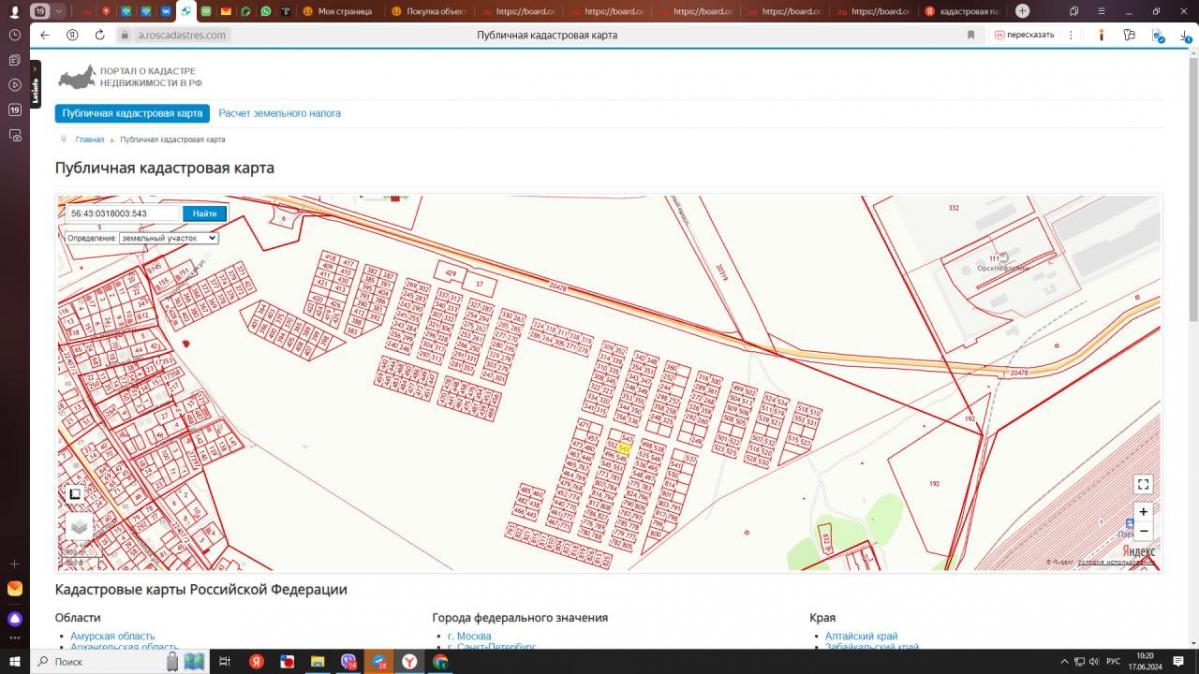The height and width of the screenshot is (674, 1199).
Task: Open browser downloads panel
Action: [1158, 35]
